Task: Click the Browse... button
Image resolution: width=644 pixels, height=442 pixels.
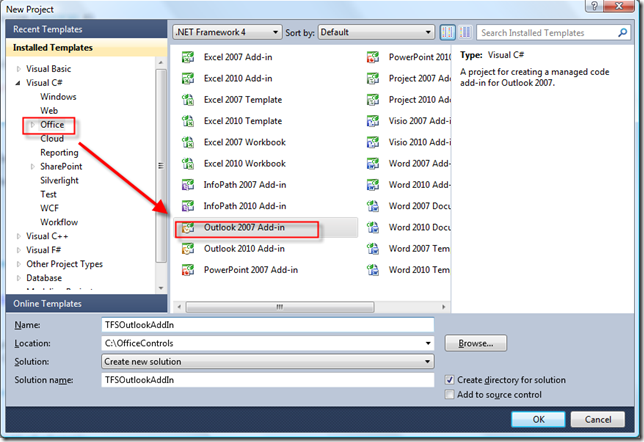Action: point(476,343)
